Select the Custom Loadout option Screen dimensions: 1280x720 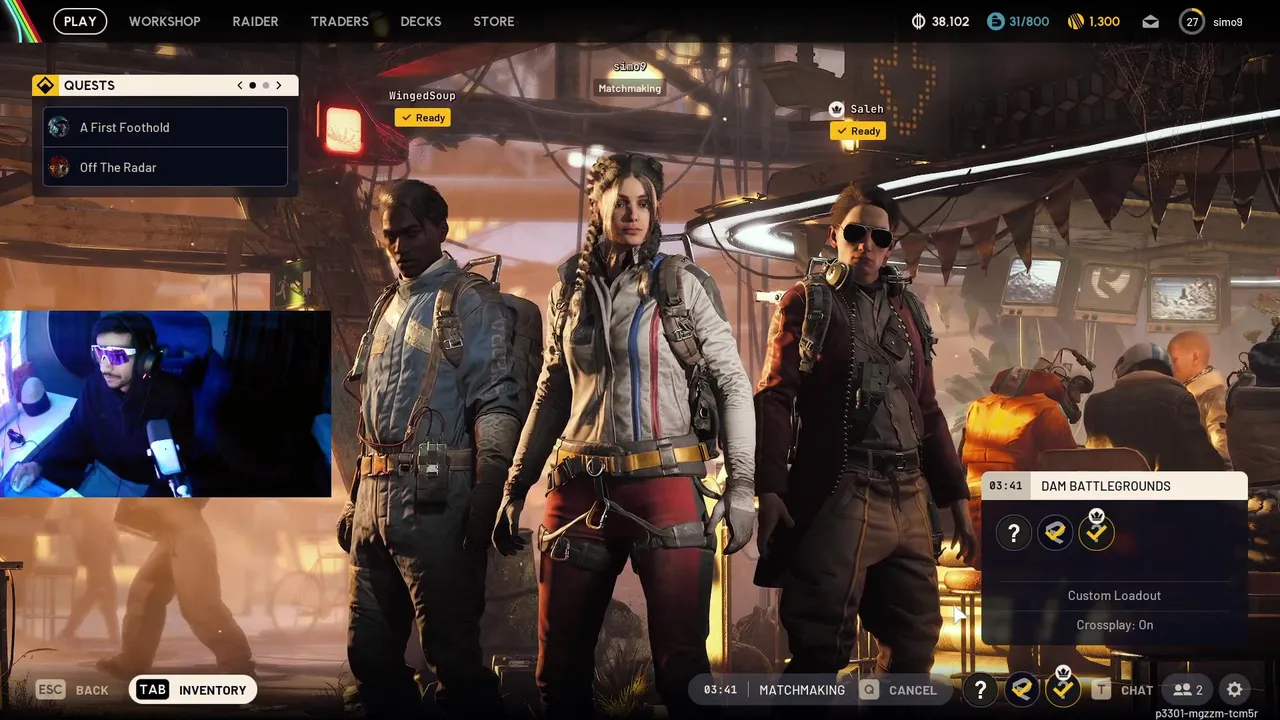click(x=1114, y=596)
